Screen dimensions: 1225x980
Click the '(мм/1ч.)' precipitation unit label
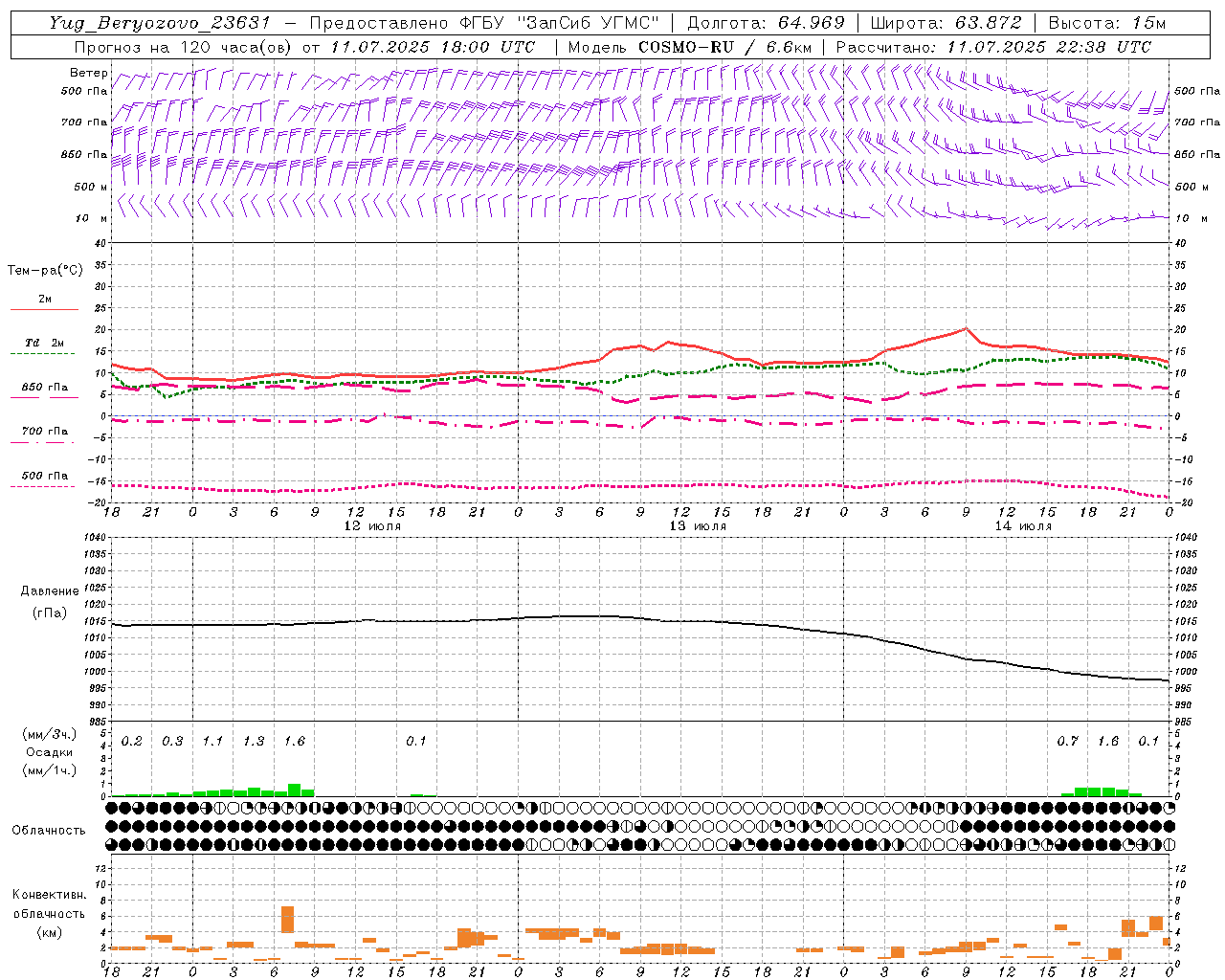coord(50,770)
